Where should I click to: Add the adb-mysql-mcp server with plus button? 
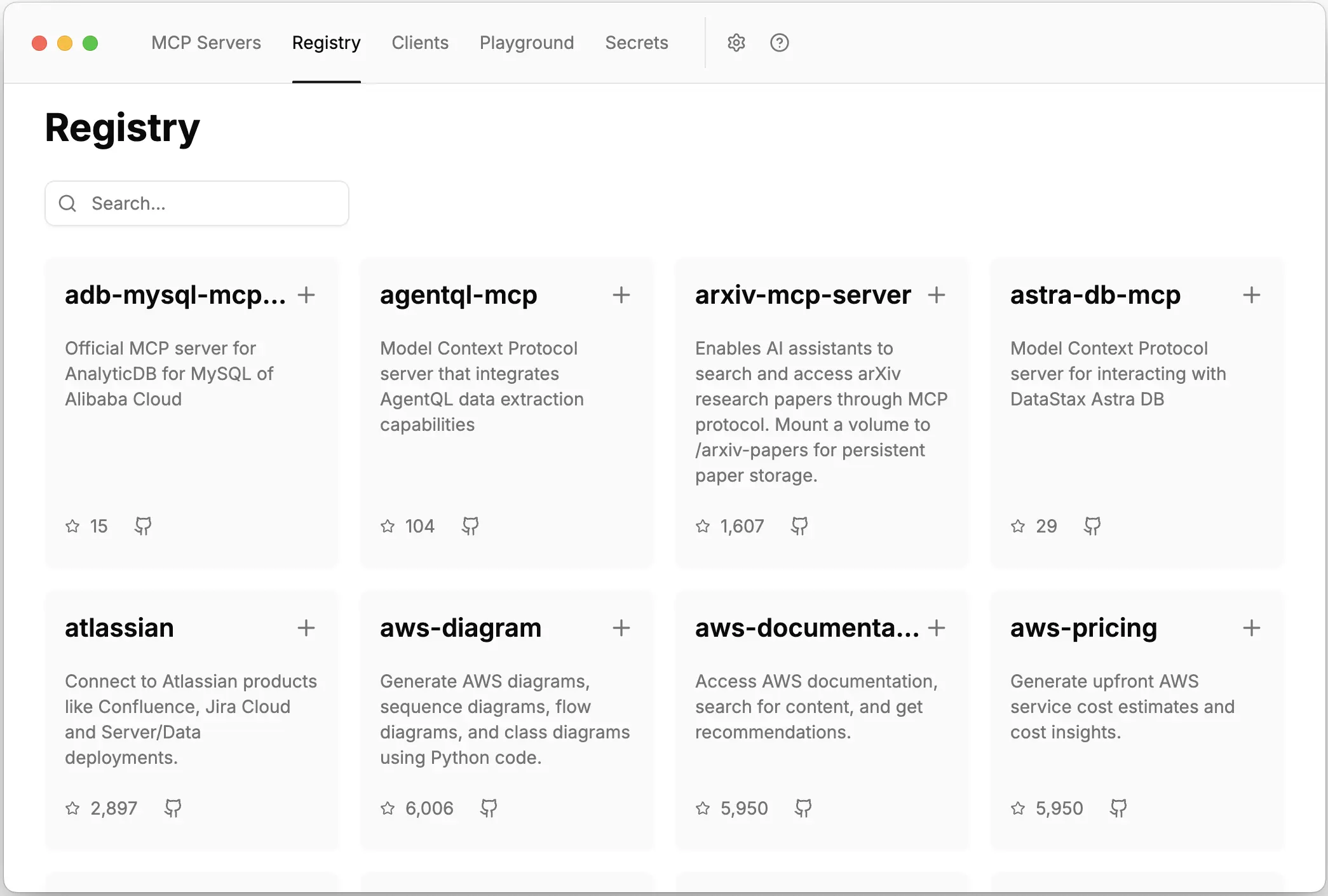306,295
